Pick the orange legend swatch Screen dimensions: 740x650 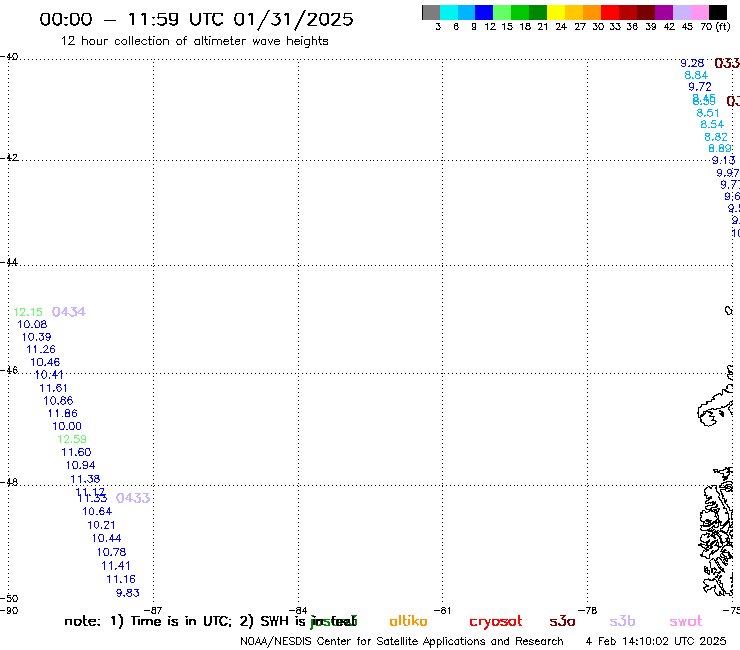coord(591,12)
